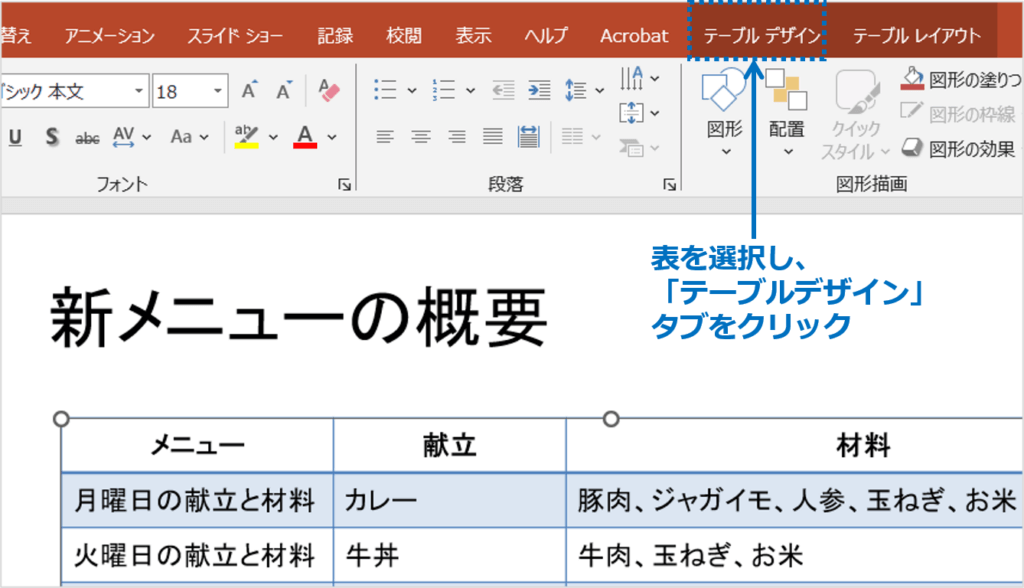Decrease the indent level
Viewport: 1024px width, 588px height.
point(504,90)
